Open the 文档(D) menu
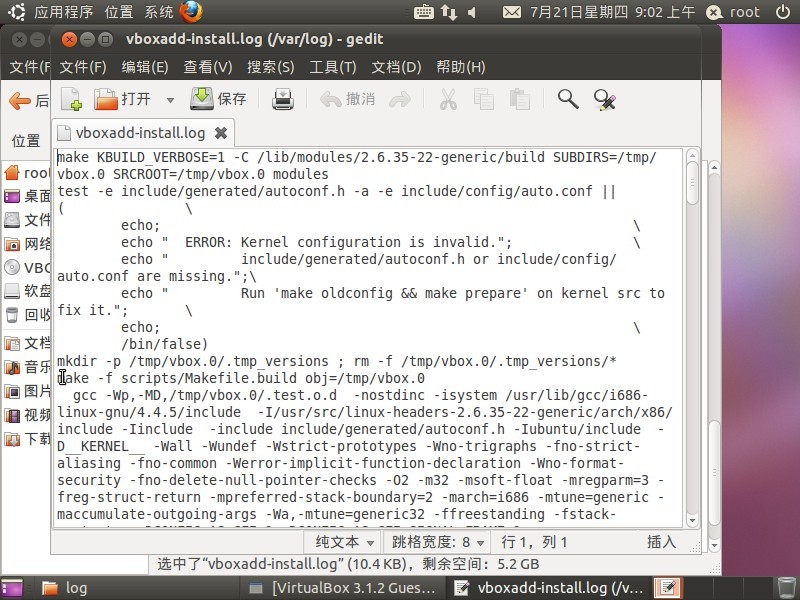 396,67
